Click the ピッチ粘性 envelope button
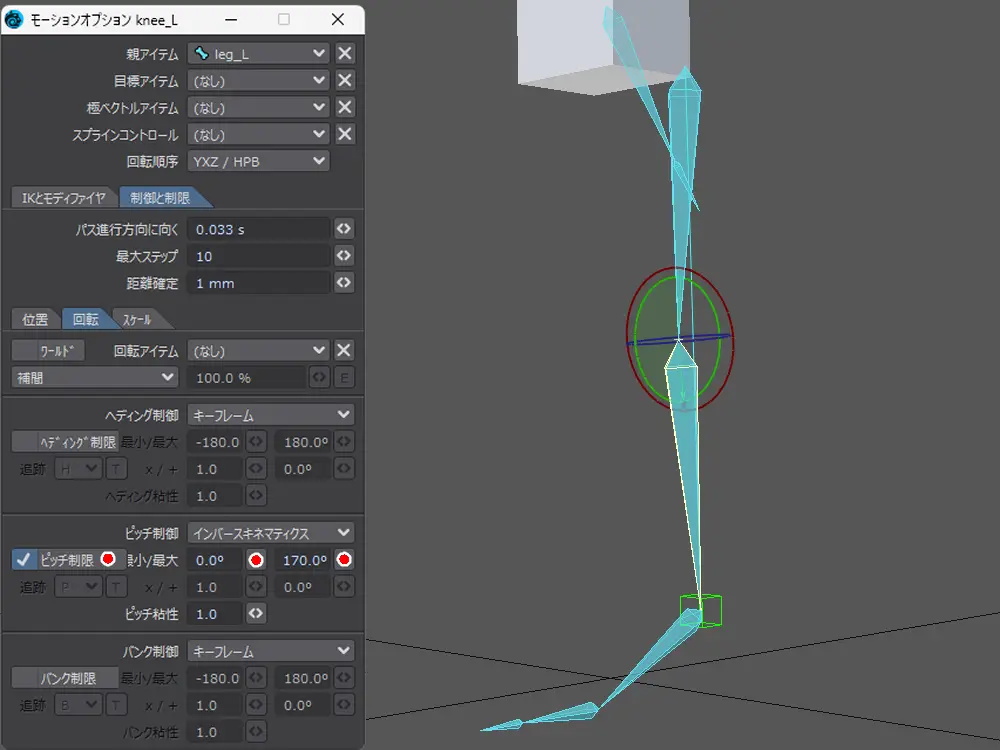The image size is (1000, 750). click(x=257, y=614)
